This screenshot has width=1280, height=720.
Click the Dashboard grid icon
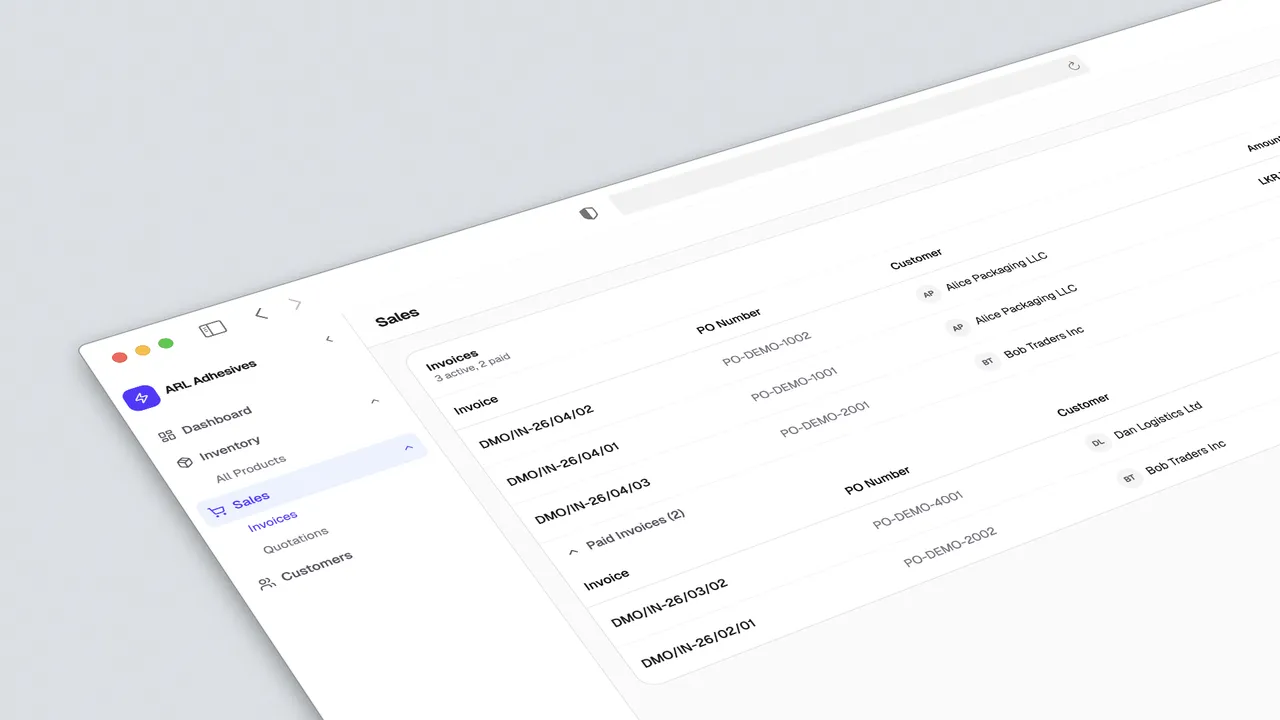tap(167, 436)
